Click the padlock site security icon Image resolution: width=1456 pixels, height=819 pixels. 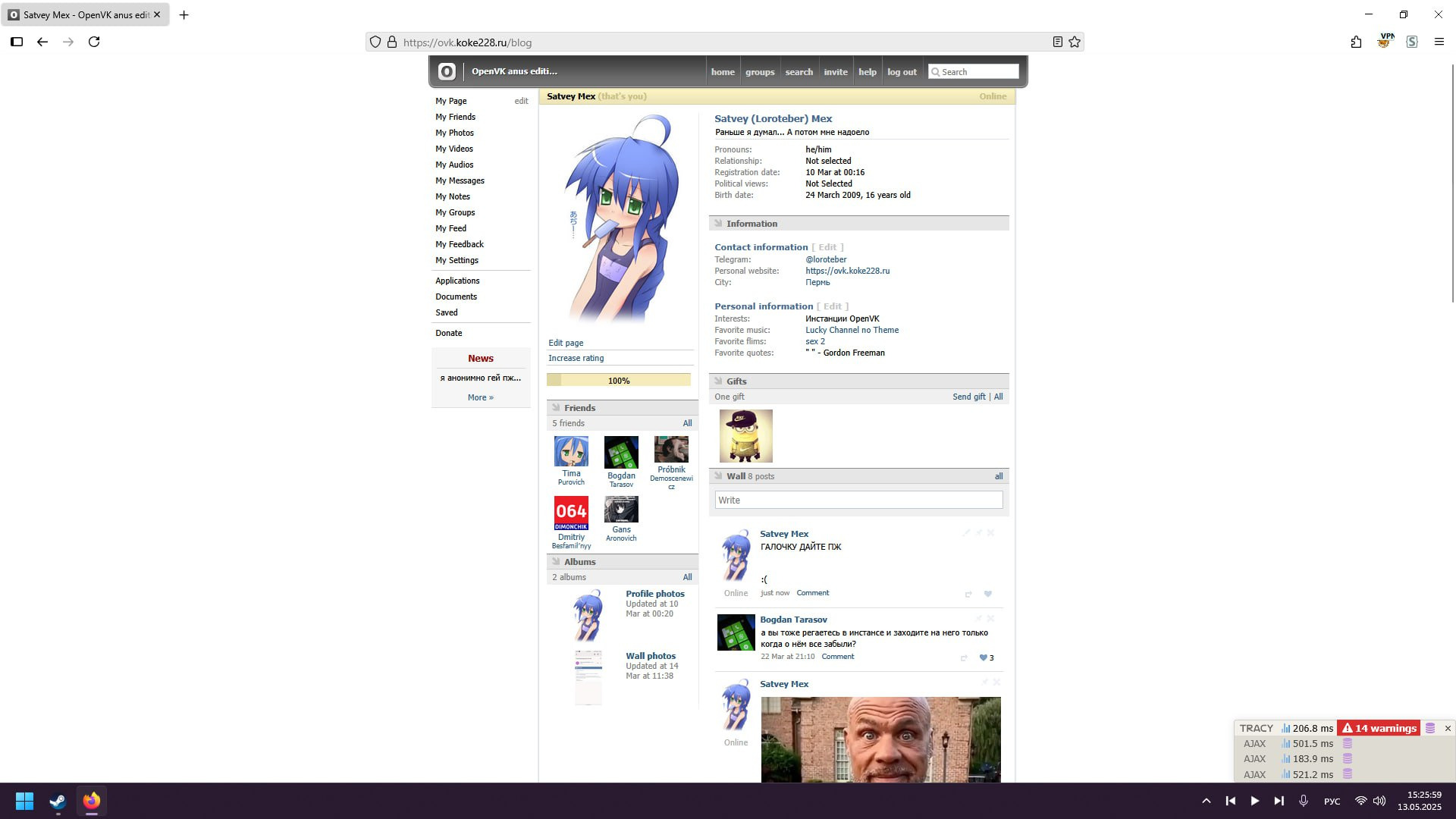coord(392,42)
